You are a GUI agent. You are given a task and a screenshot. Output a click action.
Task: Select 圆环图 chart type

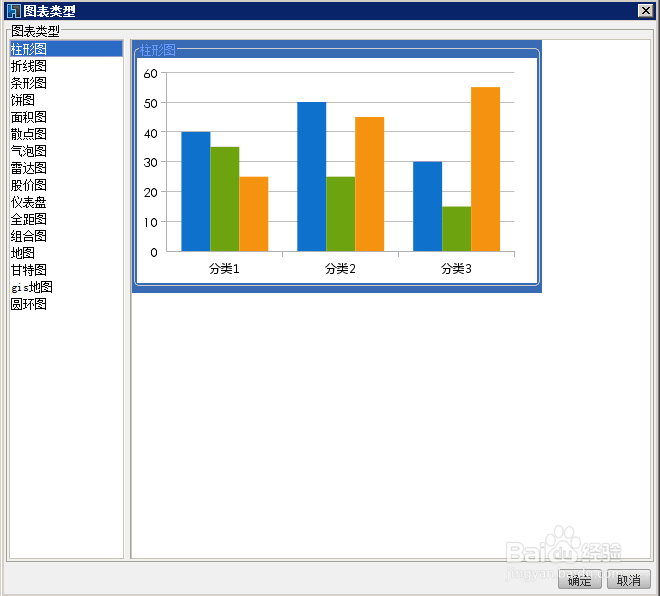point(66,304)
